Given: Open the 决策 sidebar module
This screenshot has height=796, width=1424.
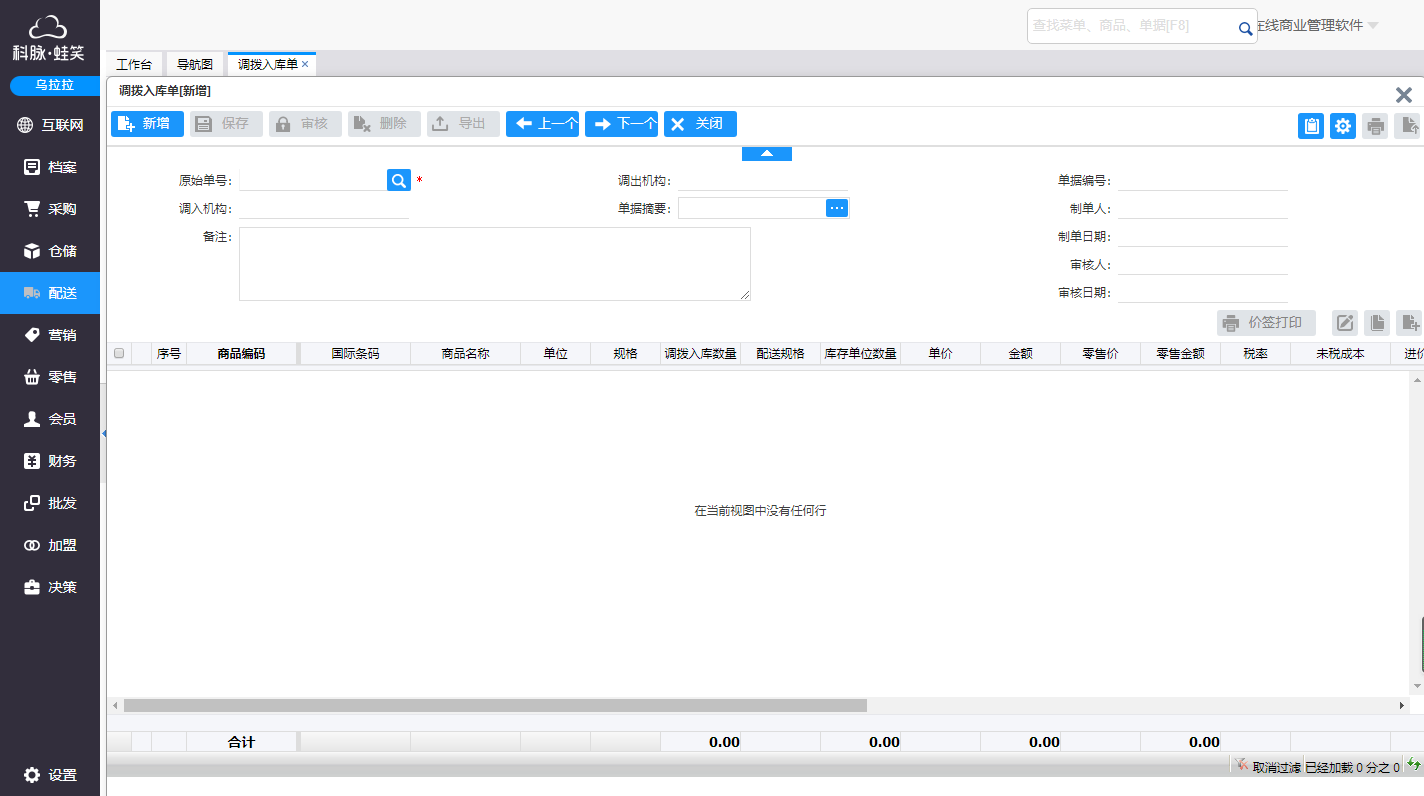Looking at the screenshot, I should click(x=50, y=587).
